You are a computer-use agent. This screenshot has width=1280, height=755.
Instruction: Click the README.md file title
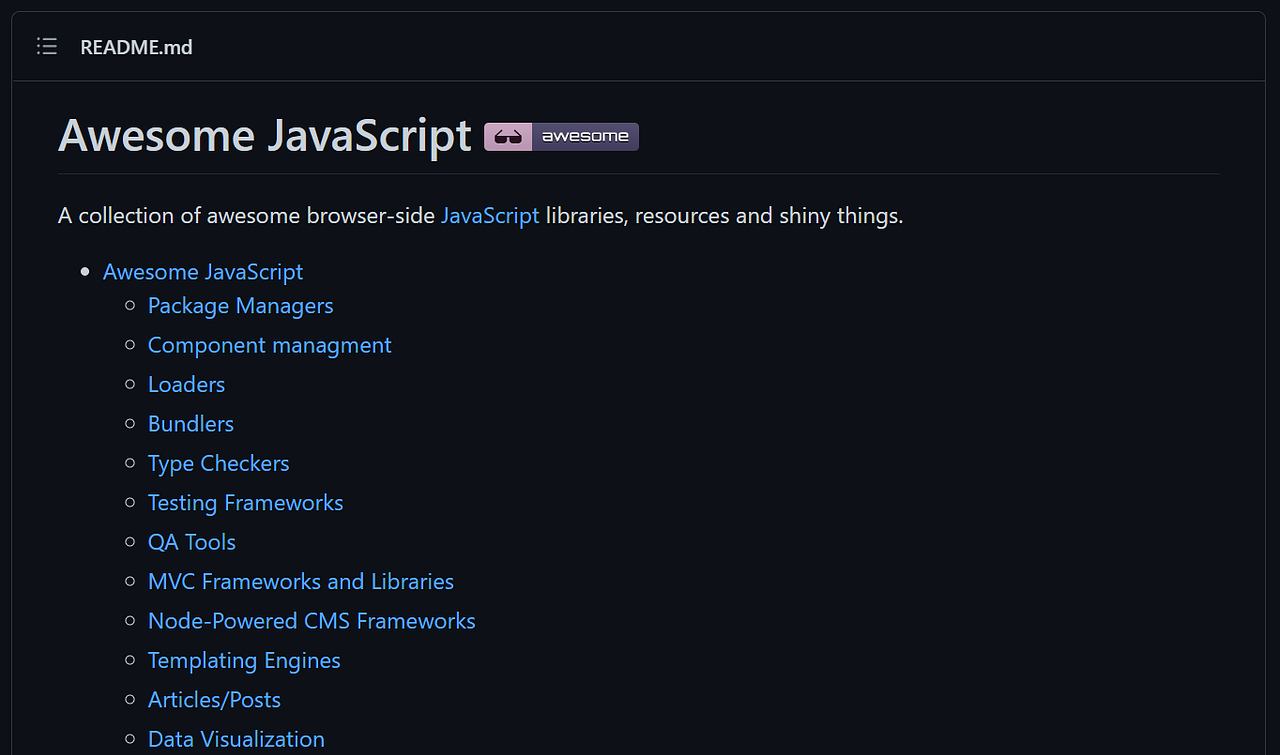pos(136,47)
